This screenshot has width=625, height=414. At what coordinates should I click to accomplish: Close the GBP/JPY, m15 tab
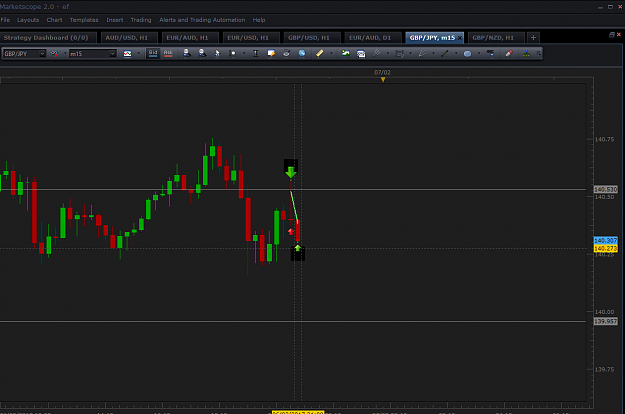(x=460, y=38)
